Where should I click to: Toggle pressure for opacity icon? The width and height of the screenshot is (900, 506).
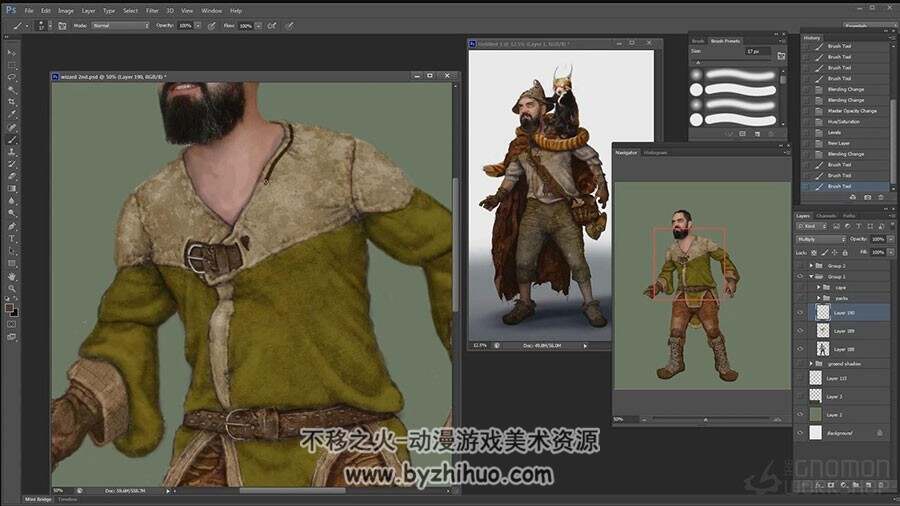pos(212,26)
